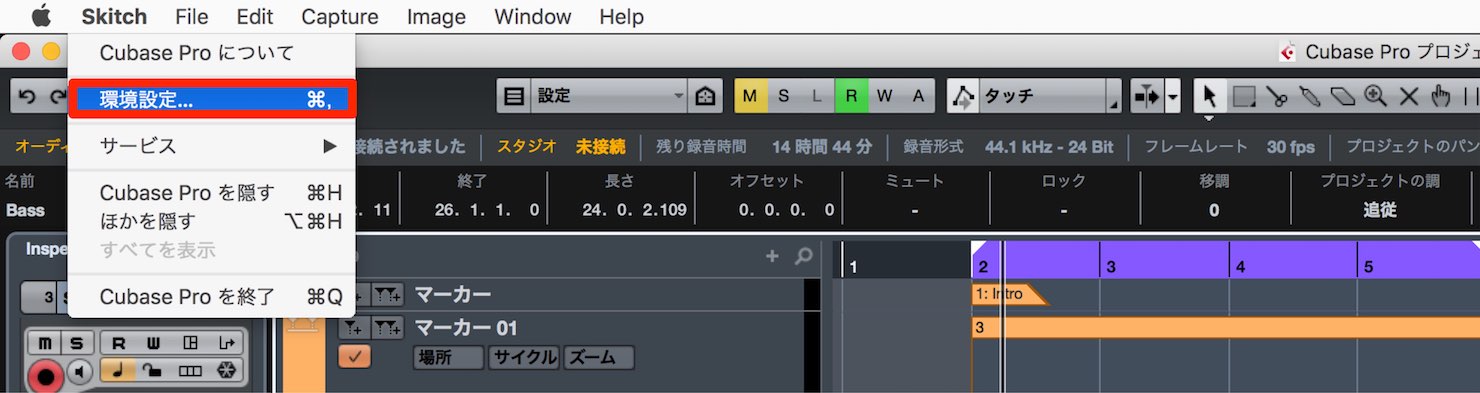Toggle Inspector W write automation button
1480x393 pixels.
153,343
